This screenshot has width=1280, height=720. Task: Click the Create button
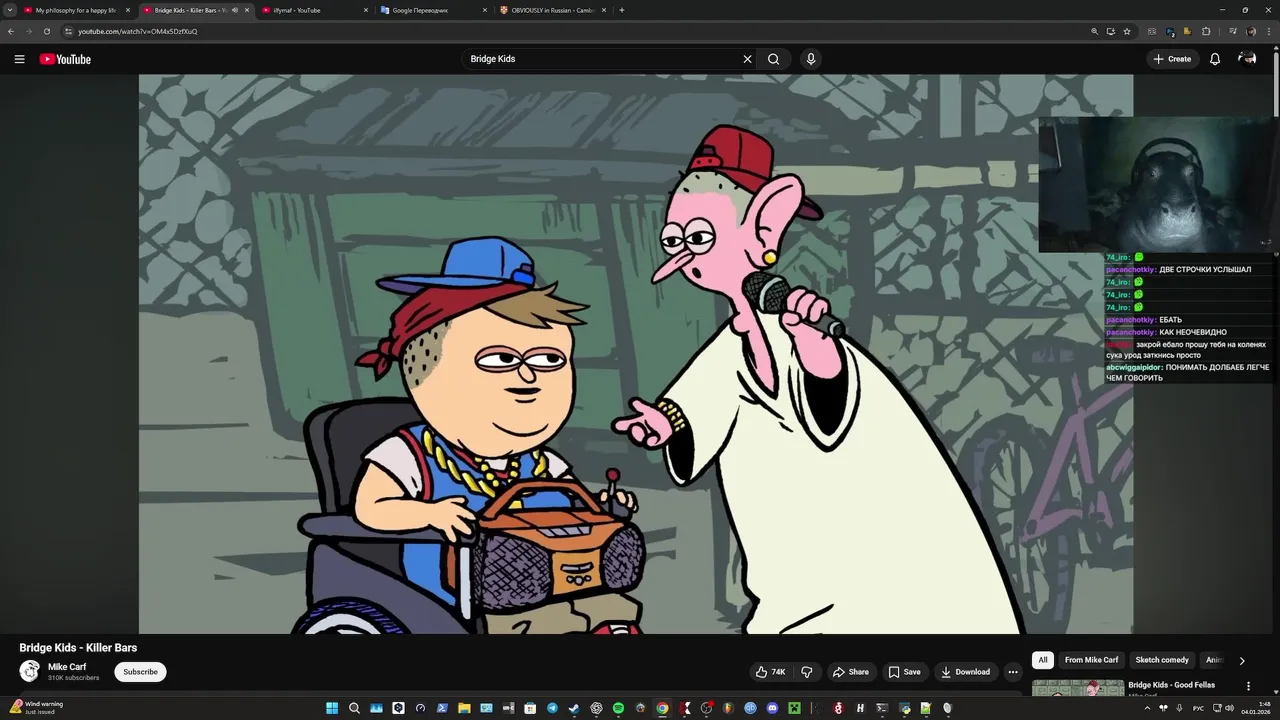(1172, 59)
